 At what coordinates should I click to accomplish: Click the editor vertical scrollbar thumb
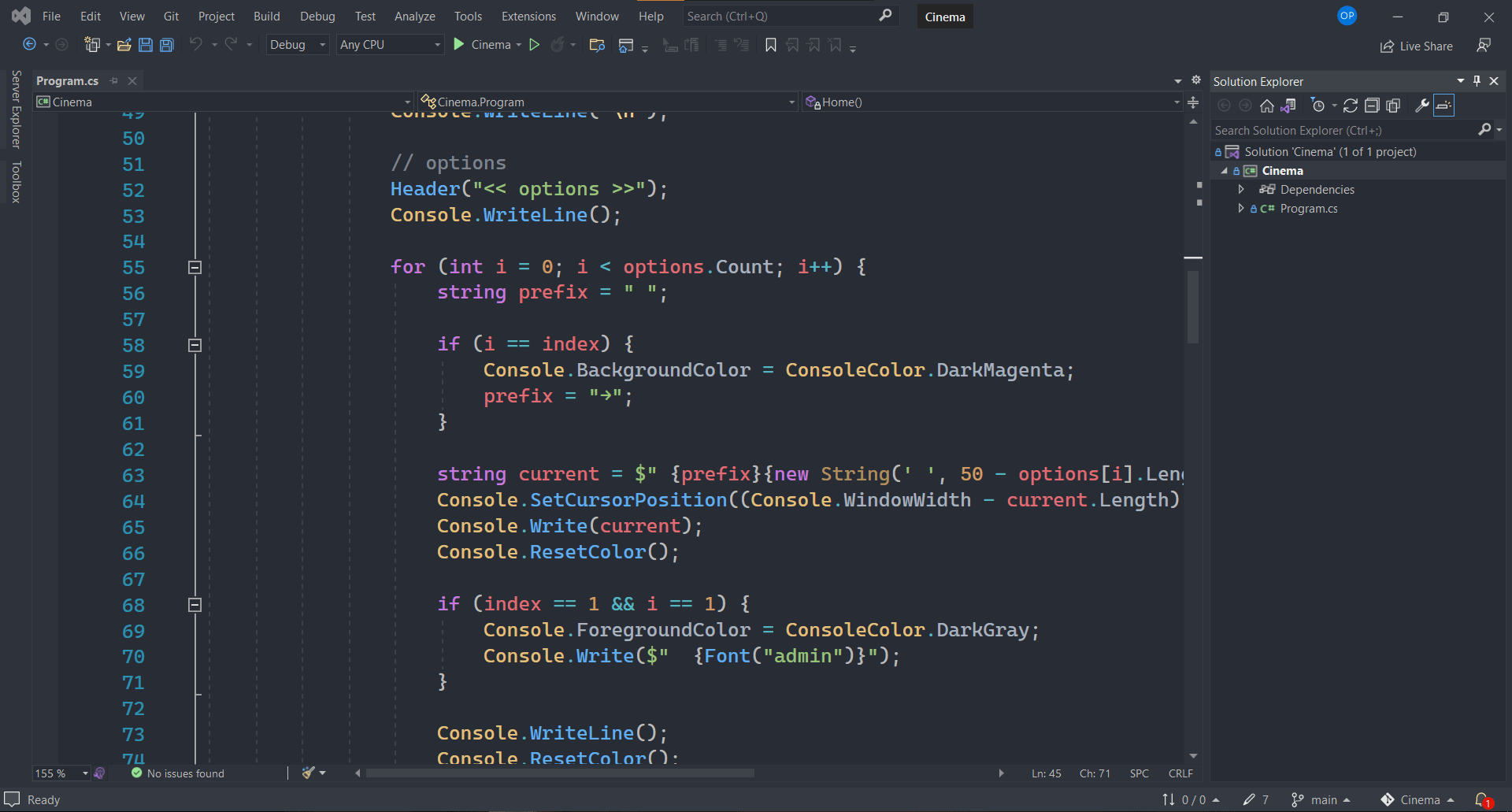(1193, 307)
